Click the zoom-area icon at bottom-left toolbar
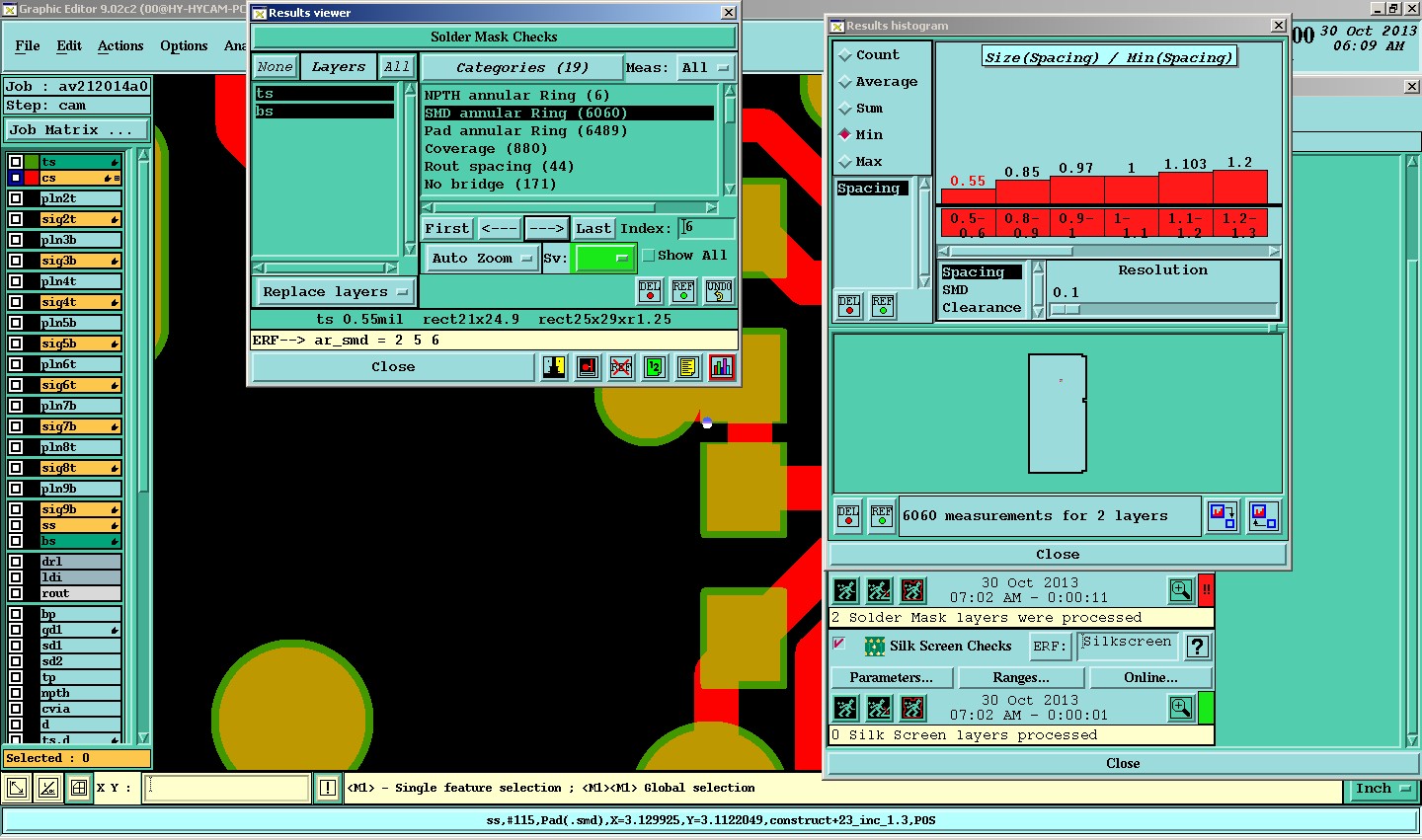Image resolution: width=1422 pixels, height=840 pixels. (x=18, y=788)
